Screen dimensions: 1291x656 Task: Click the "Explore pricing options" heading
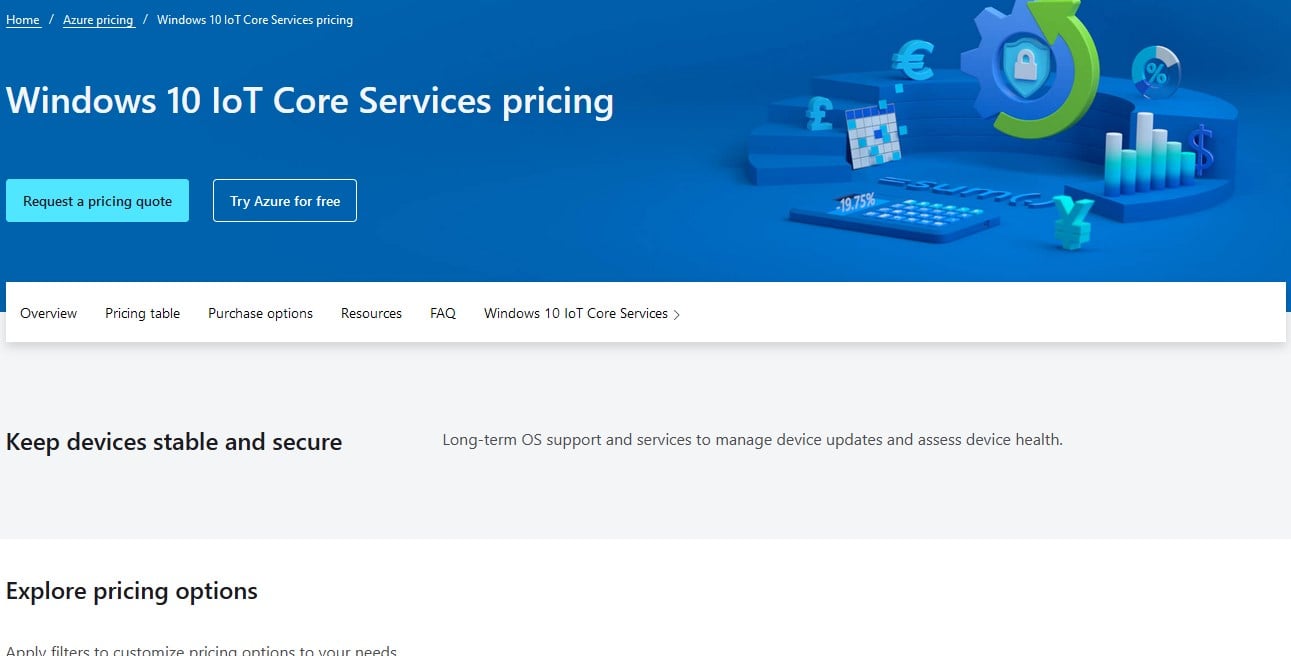[x=132, y=591]
